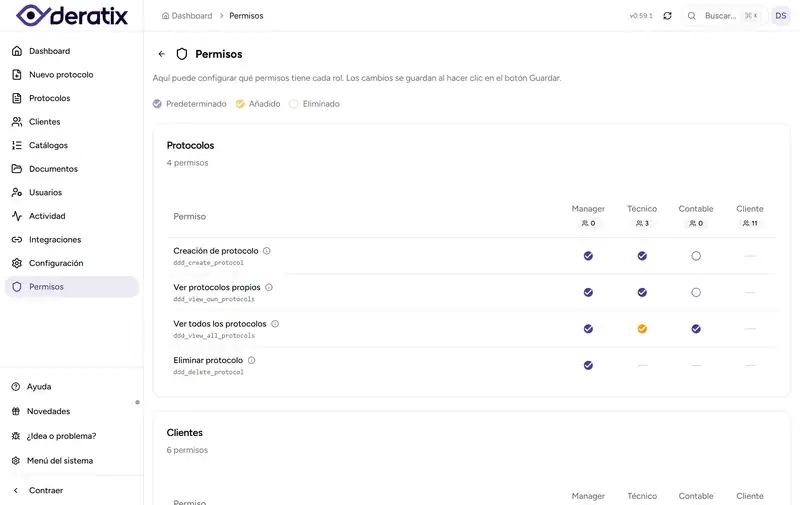Viewport: 800px width, 505px height.
Task: Click the Integraciones link icon
Action: [x=17, y=240]
